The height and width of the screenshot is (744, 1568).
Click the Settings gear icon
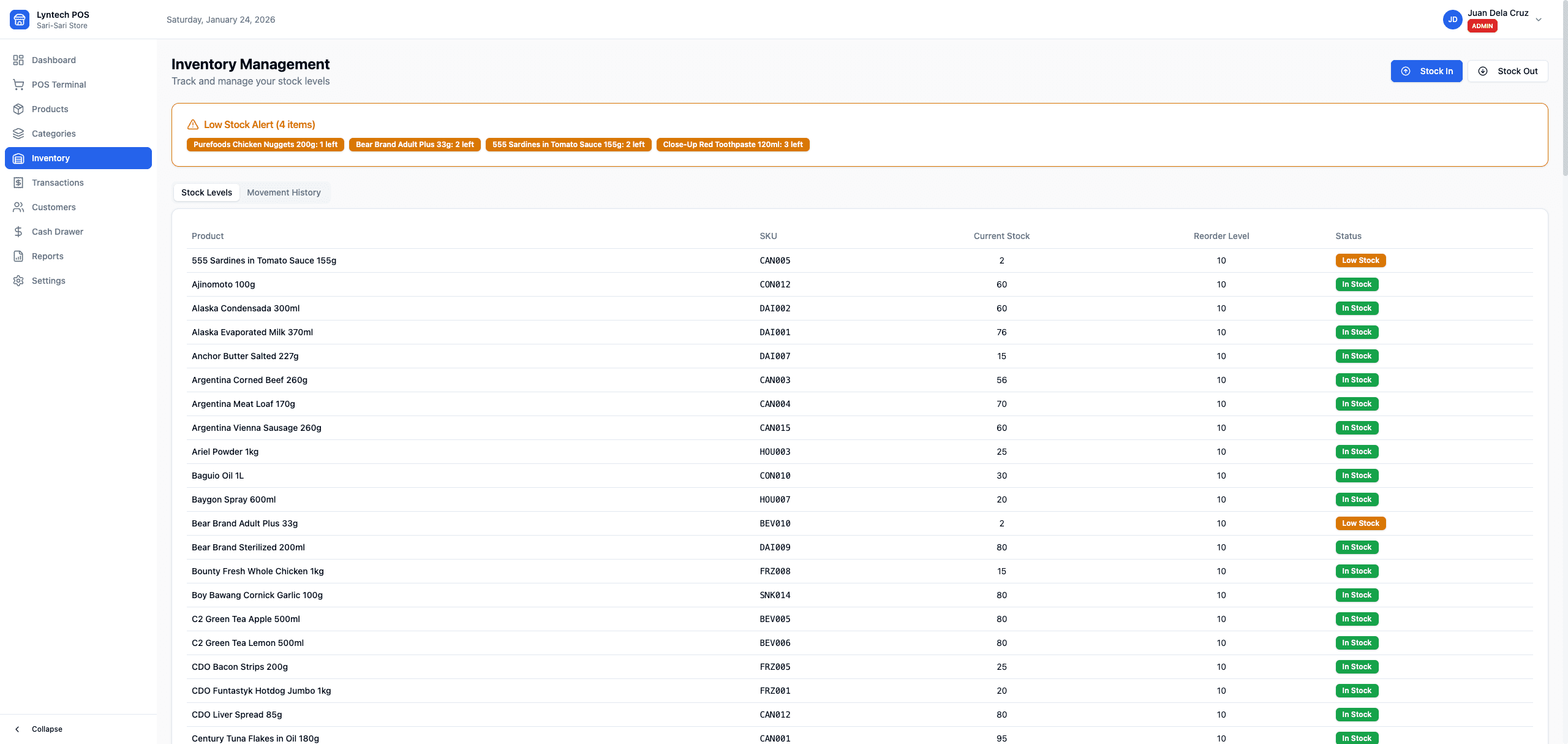[x=18, y=281]
